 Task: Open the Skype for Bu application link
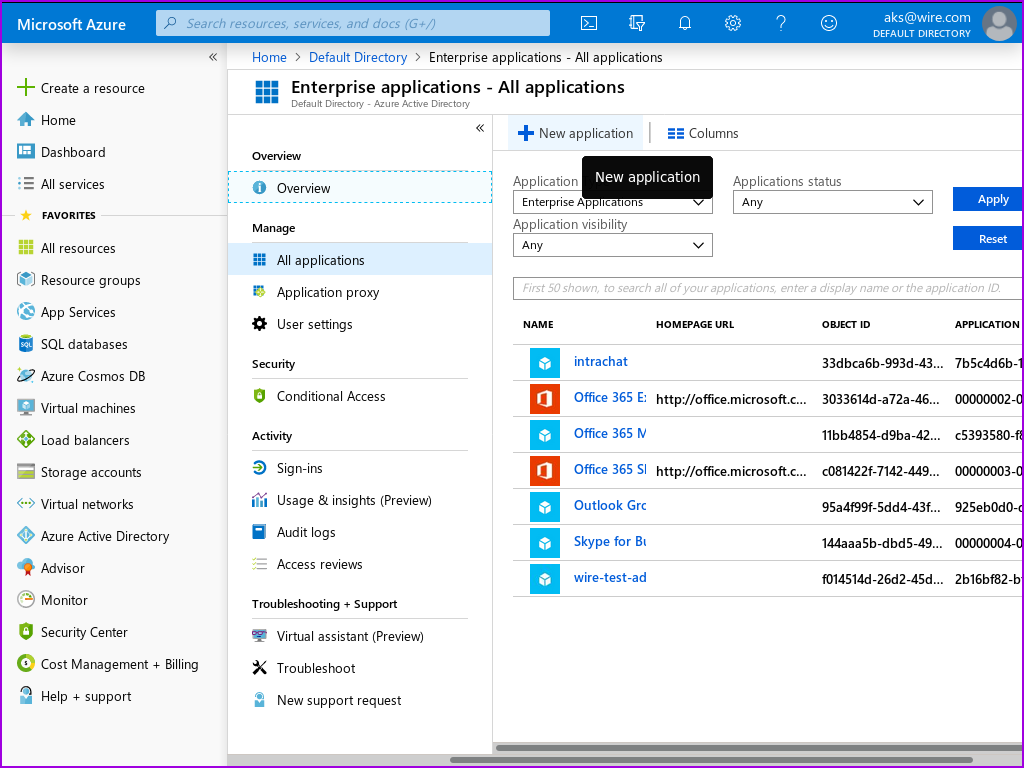coord(610,541)
